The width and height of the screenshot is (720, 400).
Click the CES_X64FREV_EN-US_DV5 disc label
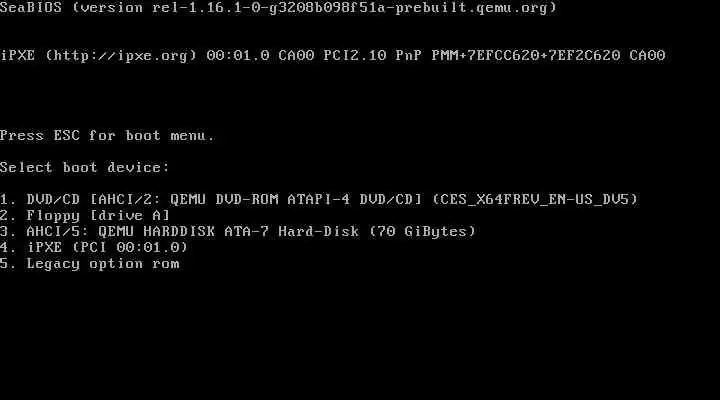click(535, 199)
